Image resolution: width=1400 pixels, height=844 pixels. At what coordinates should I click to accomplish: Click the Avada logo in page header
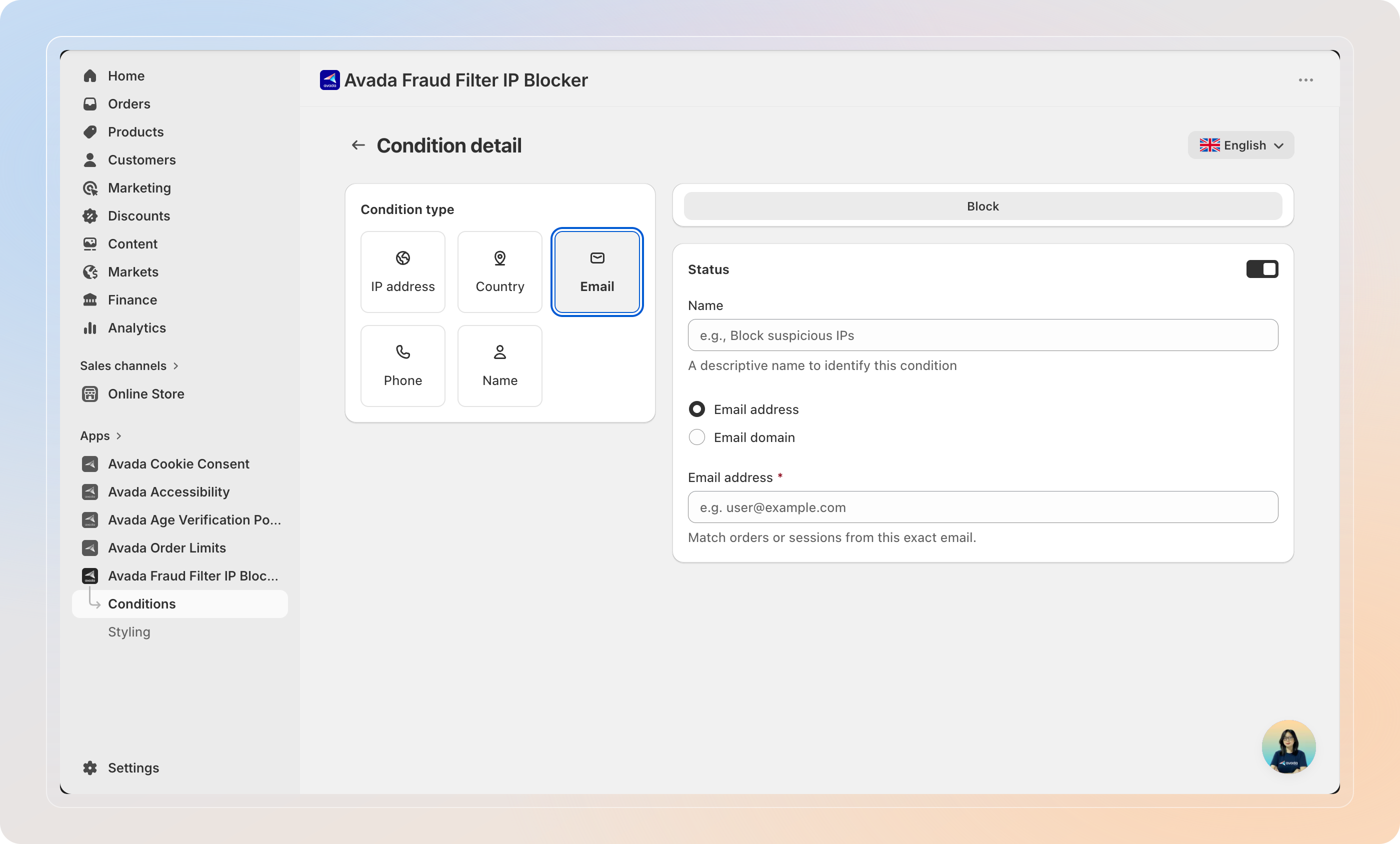click(329, 80)
